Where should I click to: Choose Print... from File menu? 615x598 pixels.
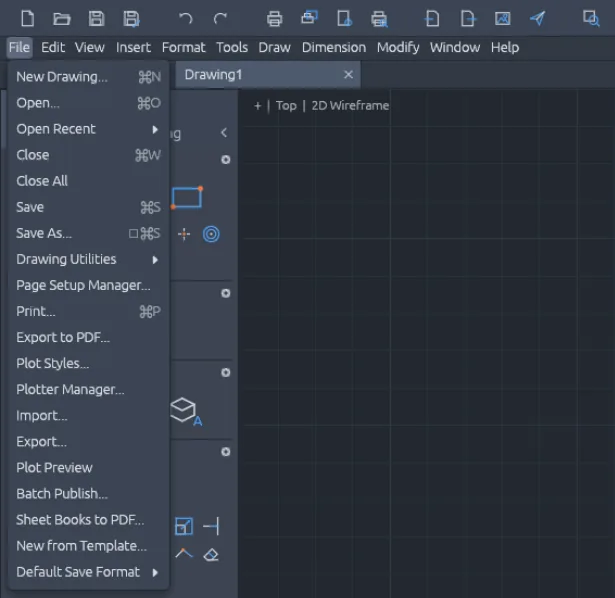pos(88,311)
